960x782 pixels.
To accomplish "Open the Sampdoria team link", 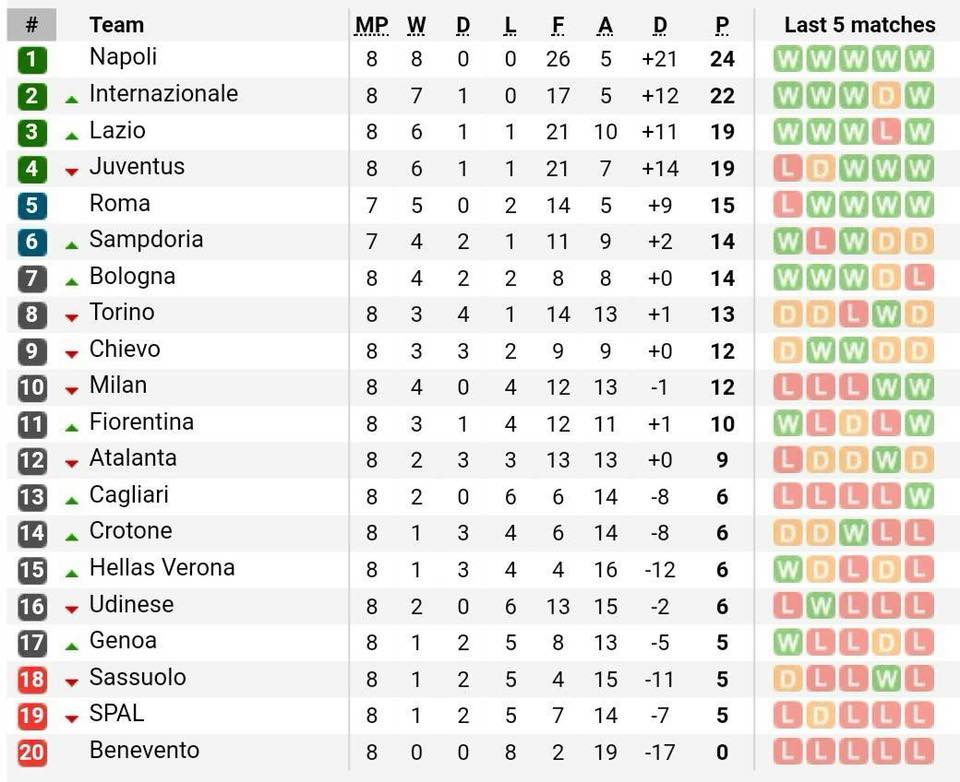I will 146,239.
